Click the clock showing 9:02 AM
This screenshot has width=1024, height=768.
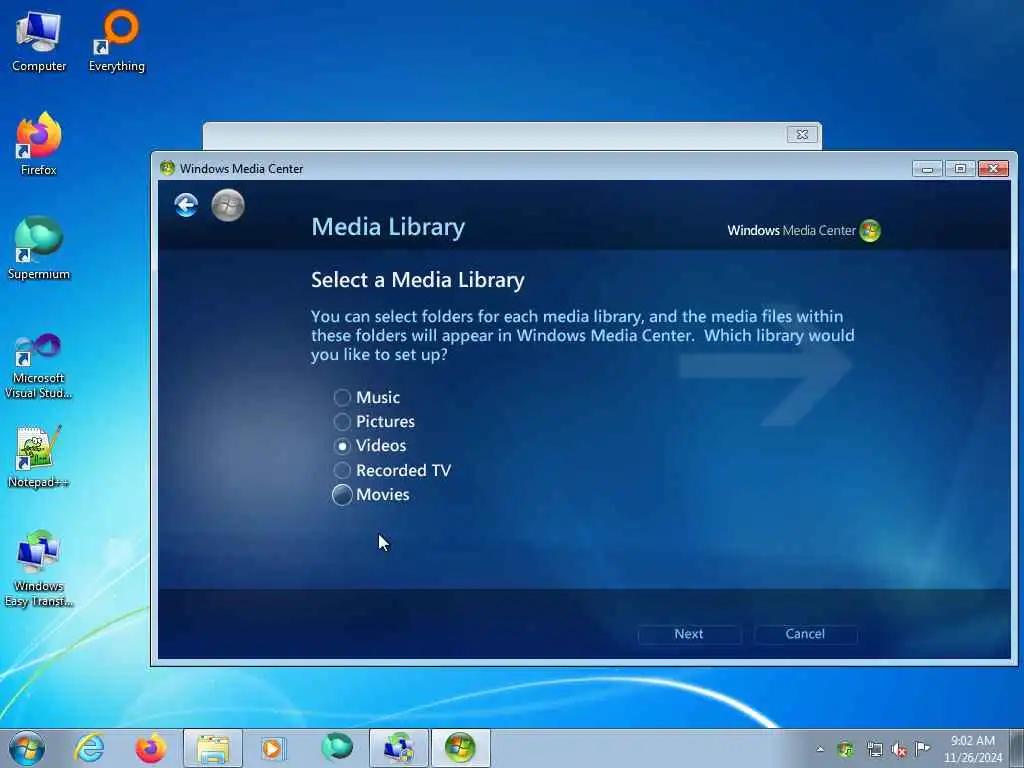click(972, 748)
